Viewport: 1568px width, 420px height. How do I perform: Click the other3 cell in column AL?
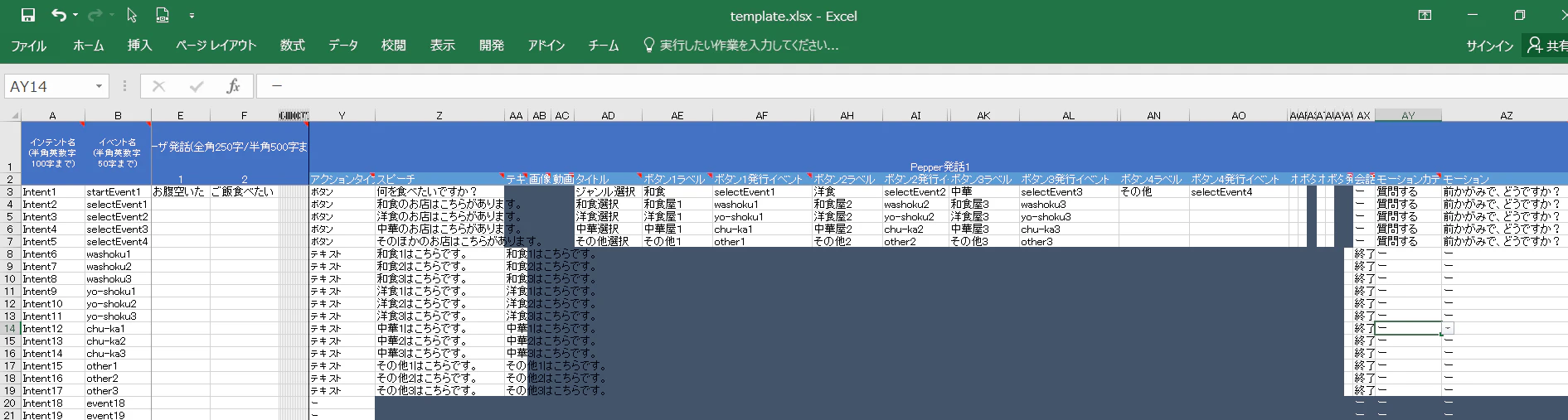[x=1068, y=242]
